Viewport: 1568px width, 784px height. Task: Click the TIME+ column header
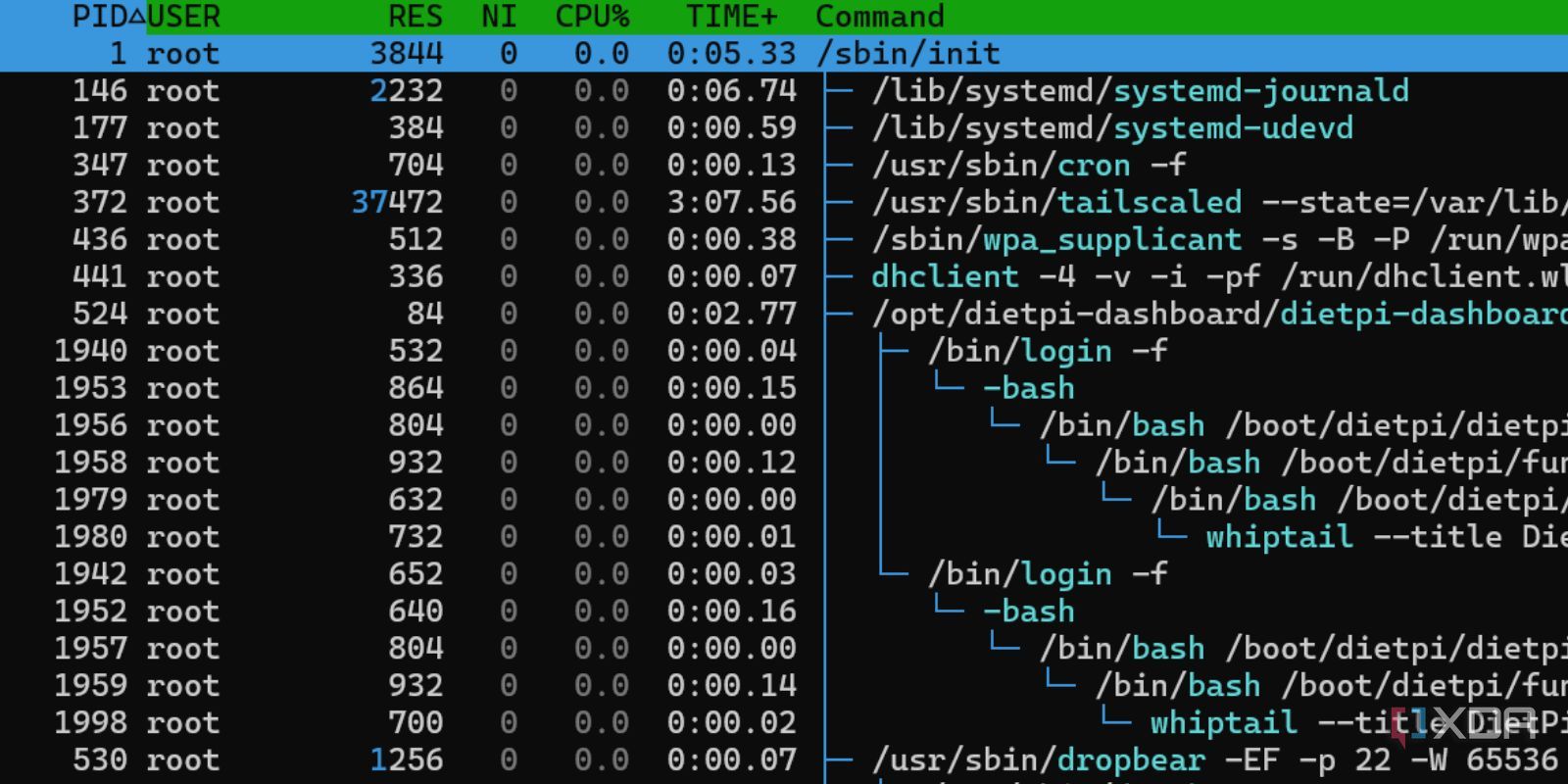pos(732,17)
